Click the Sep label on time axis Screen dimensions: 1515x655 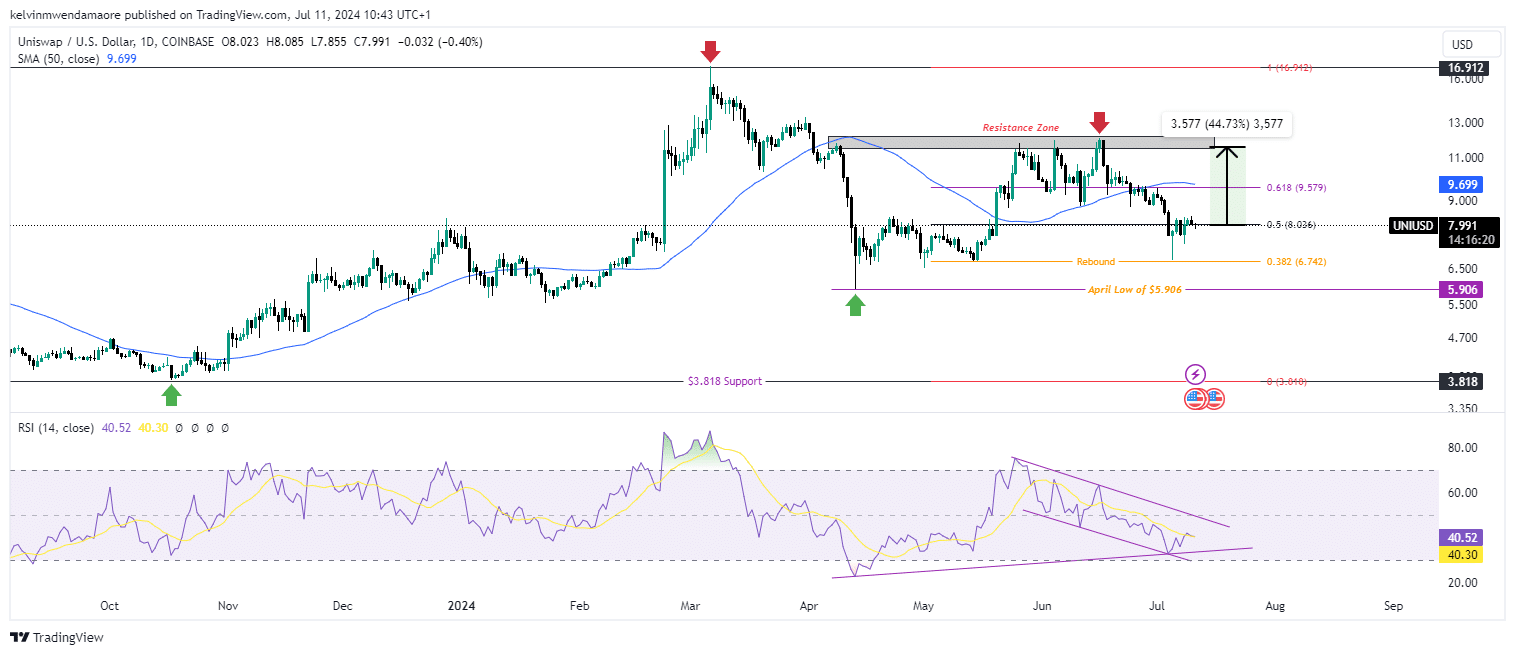click(x=1394, y=606)
